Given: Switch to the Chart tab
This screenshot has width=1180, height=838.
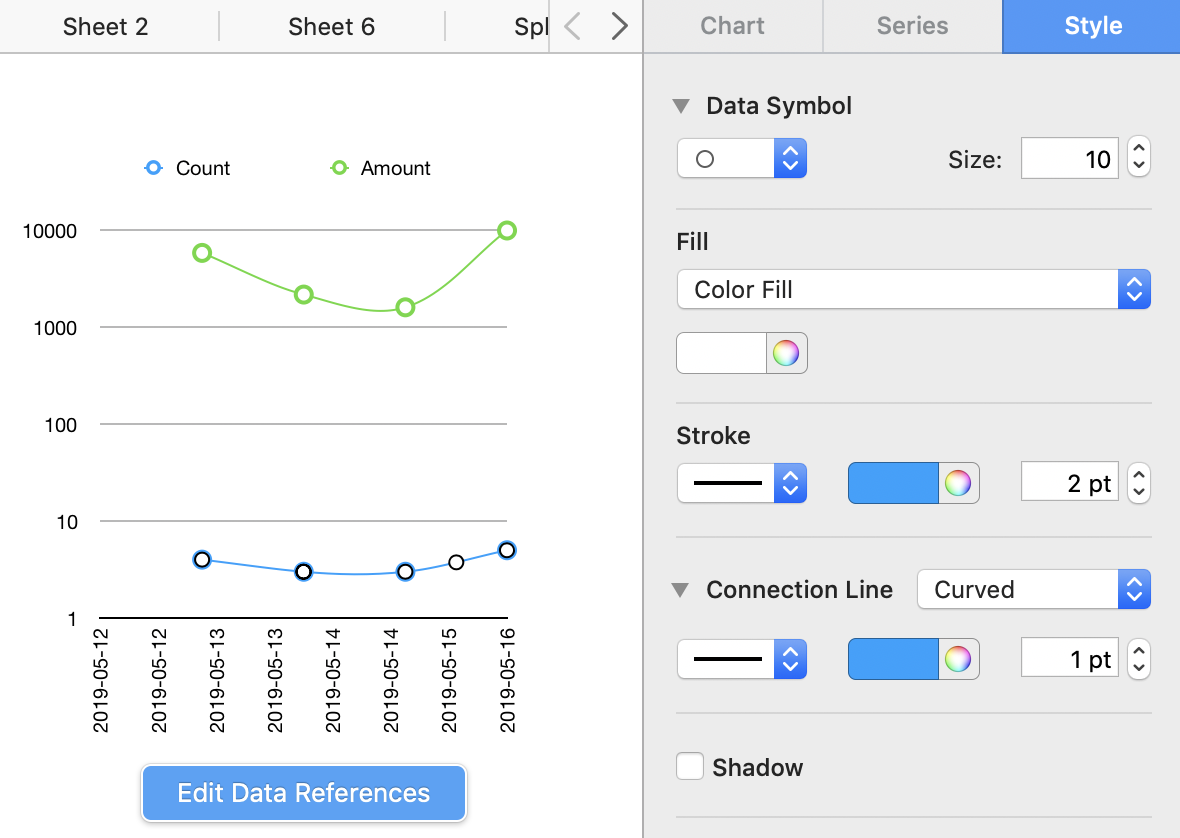Looking at the screenshot, I should (732, 26).
